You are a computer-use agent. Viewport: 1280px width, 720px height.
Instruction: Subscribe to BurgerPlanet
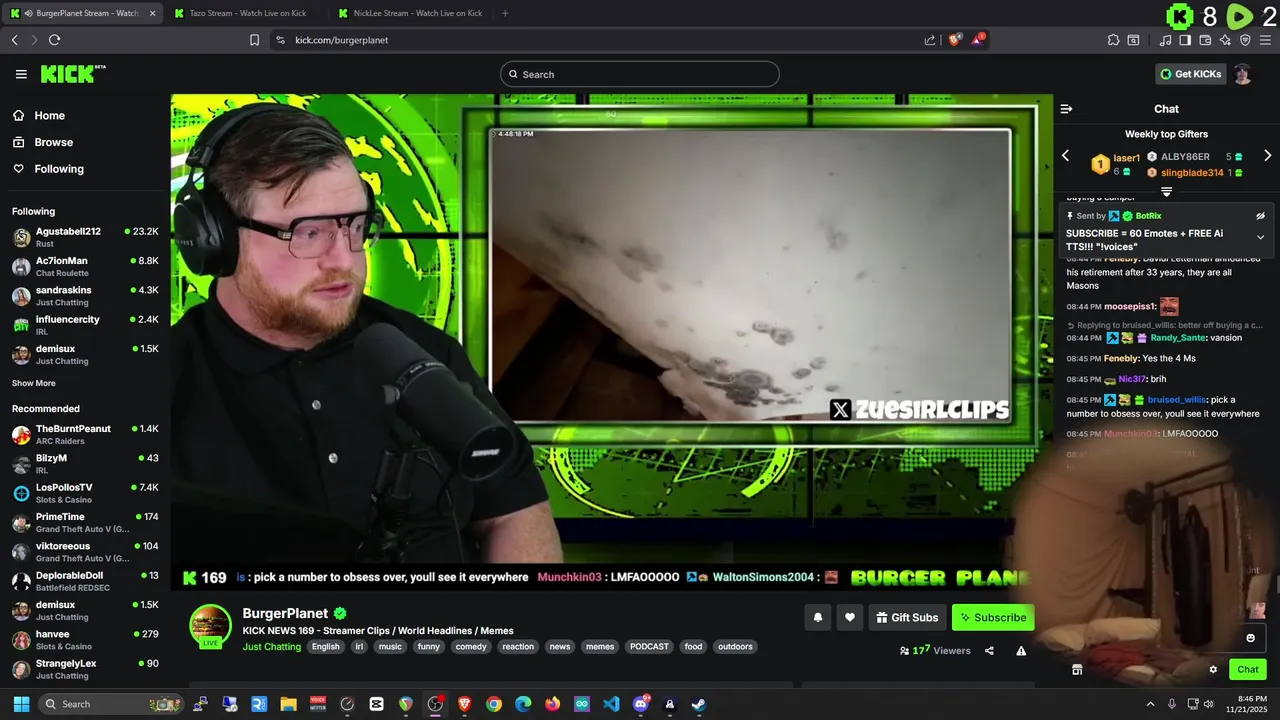pos(993,618)
